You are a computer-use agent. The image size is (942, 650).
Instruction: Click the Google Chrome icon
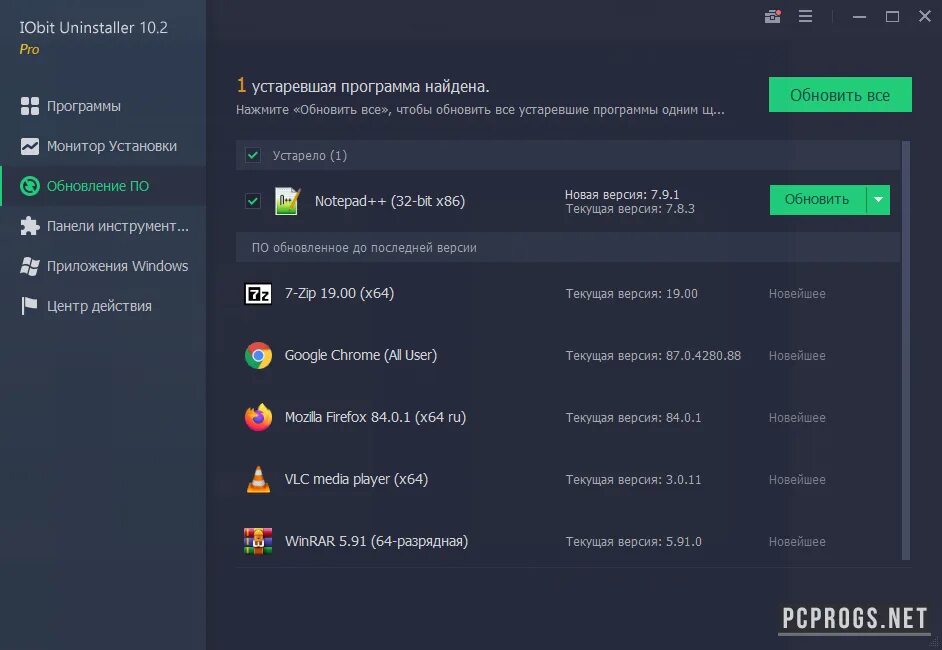(258, 356)
